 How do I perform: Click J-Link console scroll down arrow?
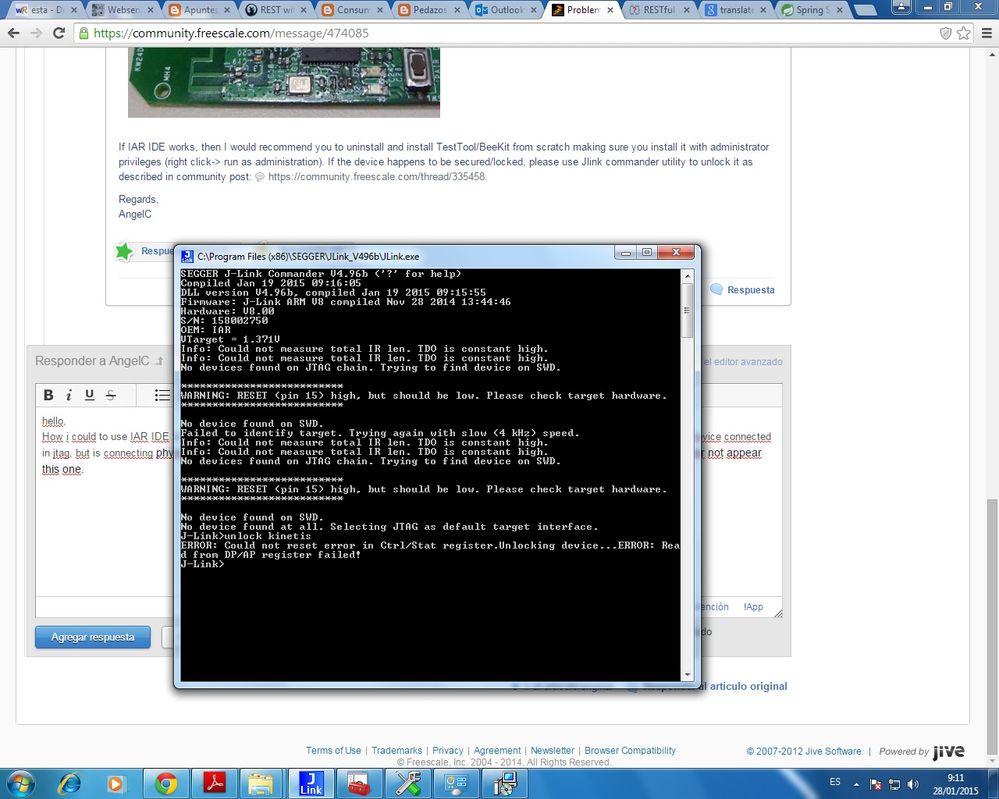click(x=687, y=675)
